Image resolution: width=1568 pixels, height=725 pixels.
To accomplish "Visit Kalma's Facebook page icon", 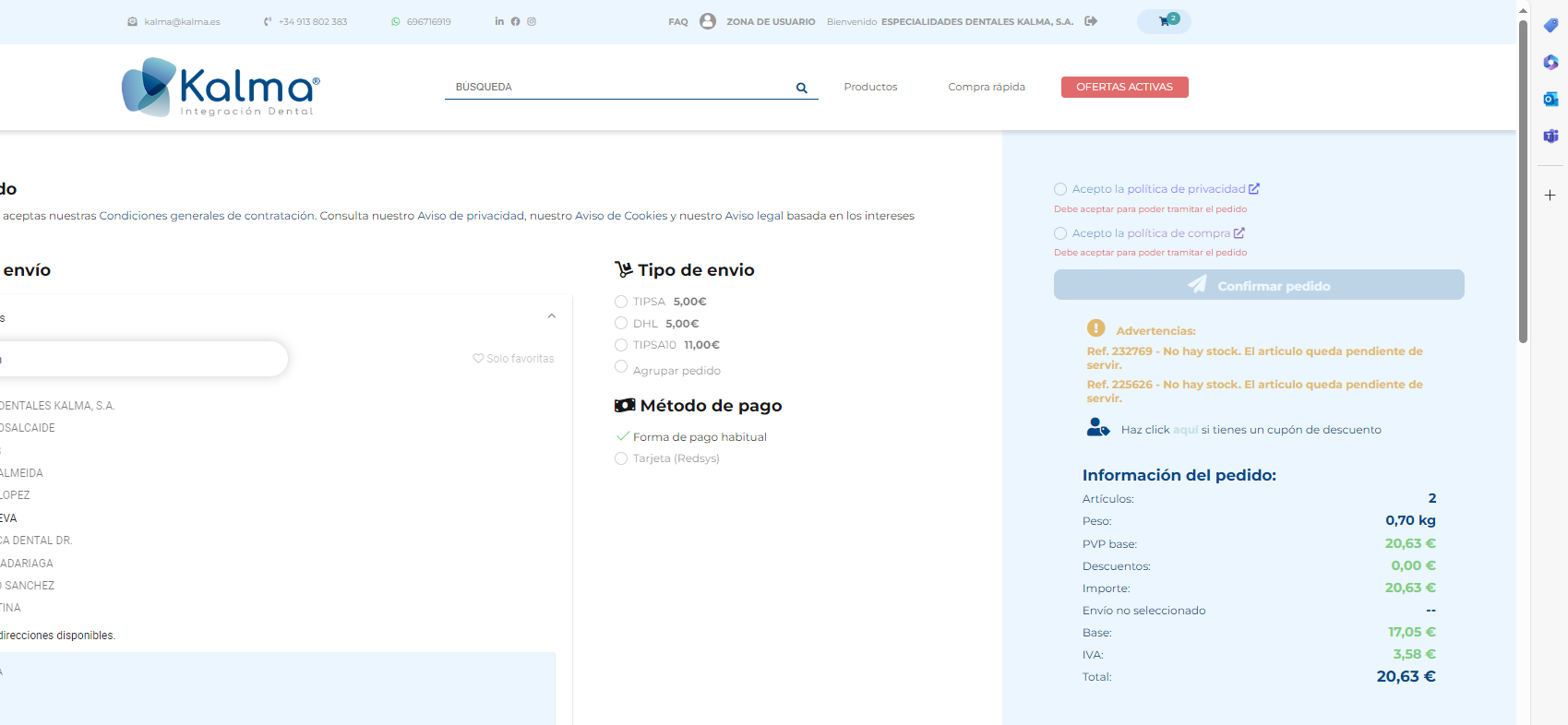I will point(515,21).
